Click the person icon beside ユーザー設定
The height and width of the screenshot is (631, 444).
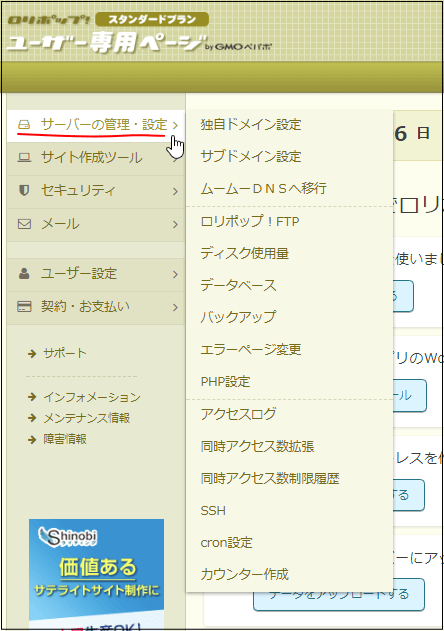tap(24, 274)
